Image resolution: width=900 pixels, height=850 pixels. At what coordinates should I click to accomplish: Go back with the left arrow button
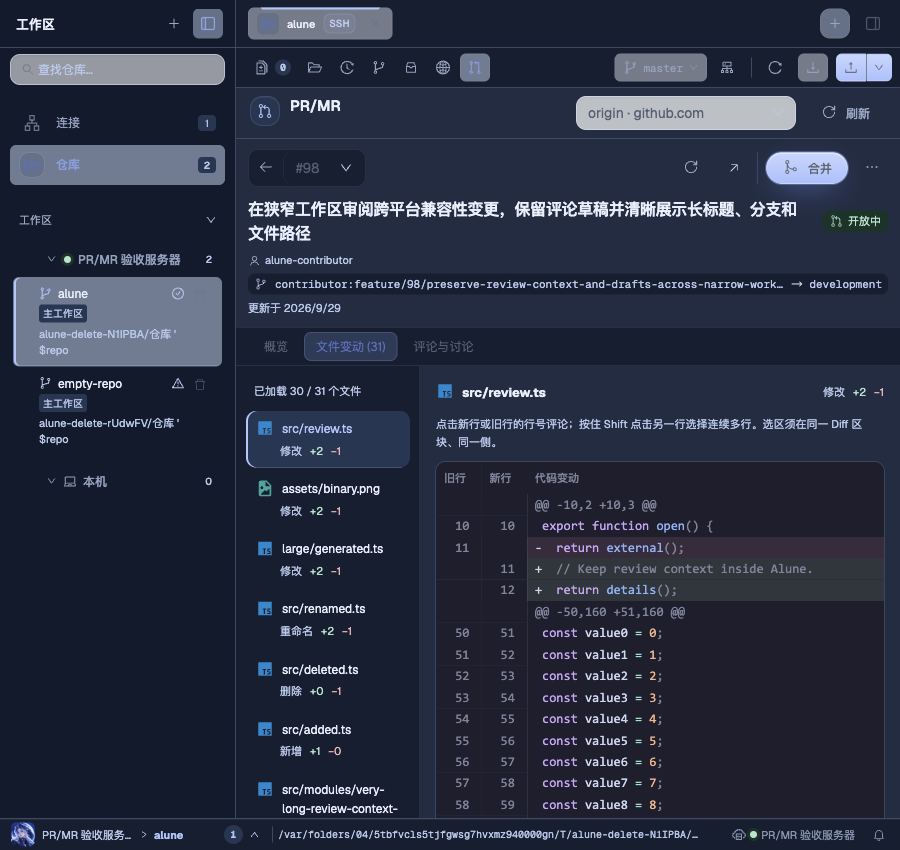coord(266,168)
